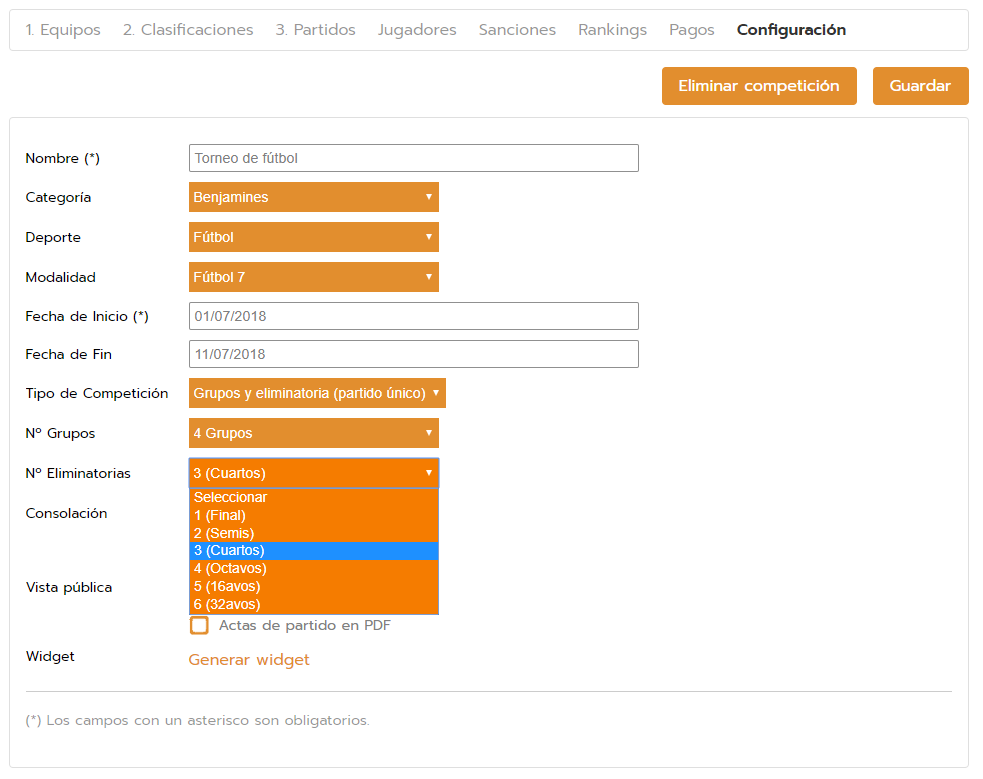Open the Equipos tab
Screen dimensions: 983x779
pos(63,30)
